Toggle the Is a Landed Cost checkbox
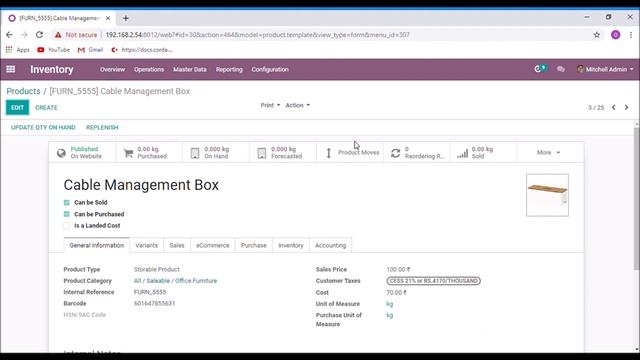Screen dimensions: 640x360 point(67,225)
